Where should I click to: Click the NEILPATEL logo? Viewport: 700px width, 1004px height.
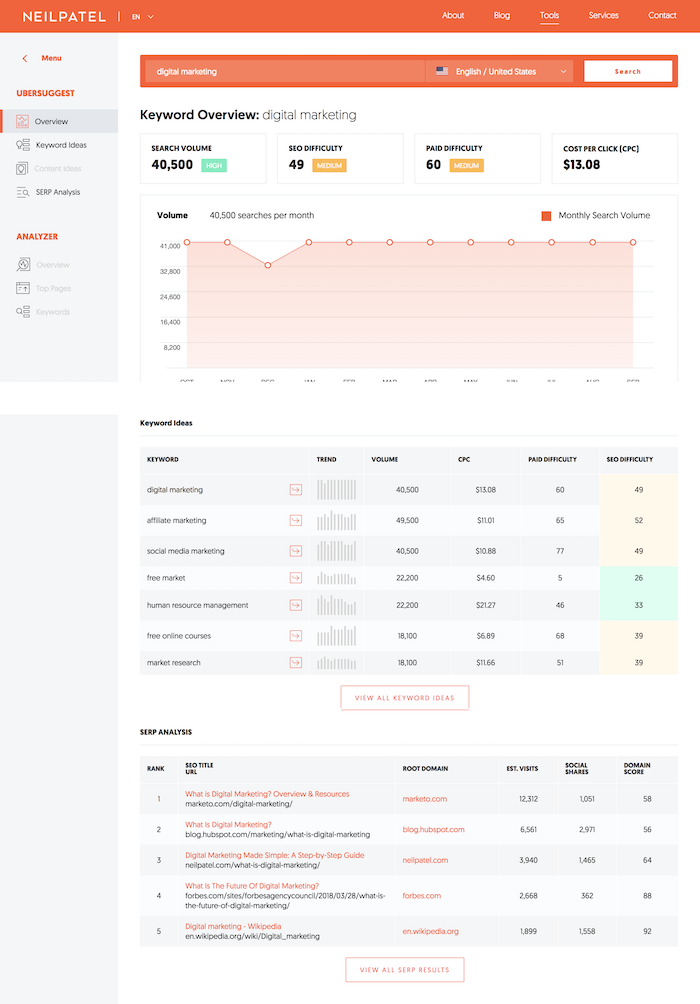64,17
